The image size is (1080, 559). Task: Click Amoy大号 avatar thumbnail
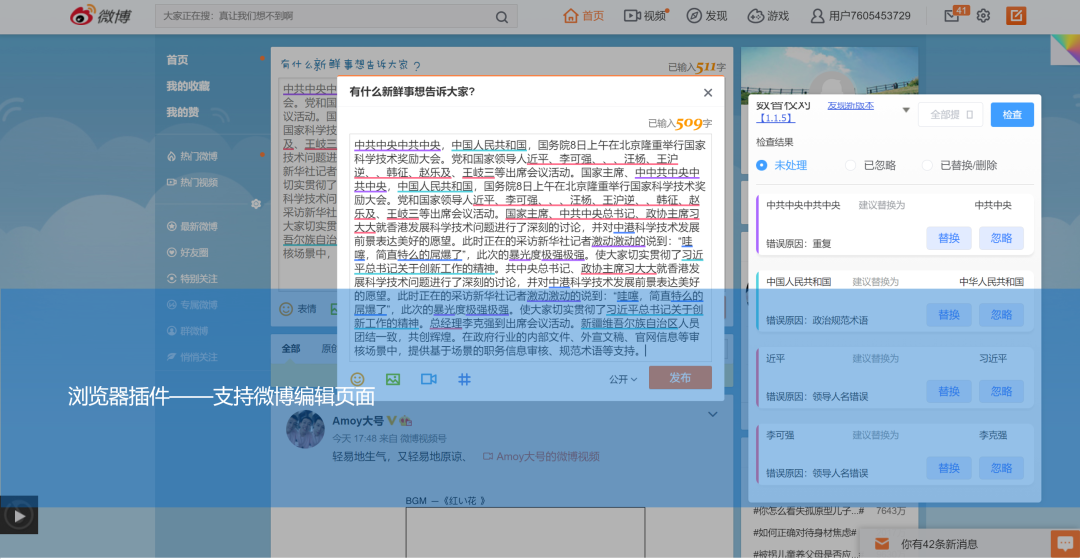pyautogui.click(x=305, y=430)
